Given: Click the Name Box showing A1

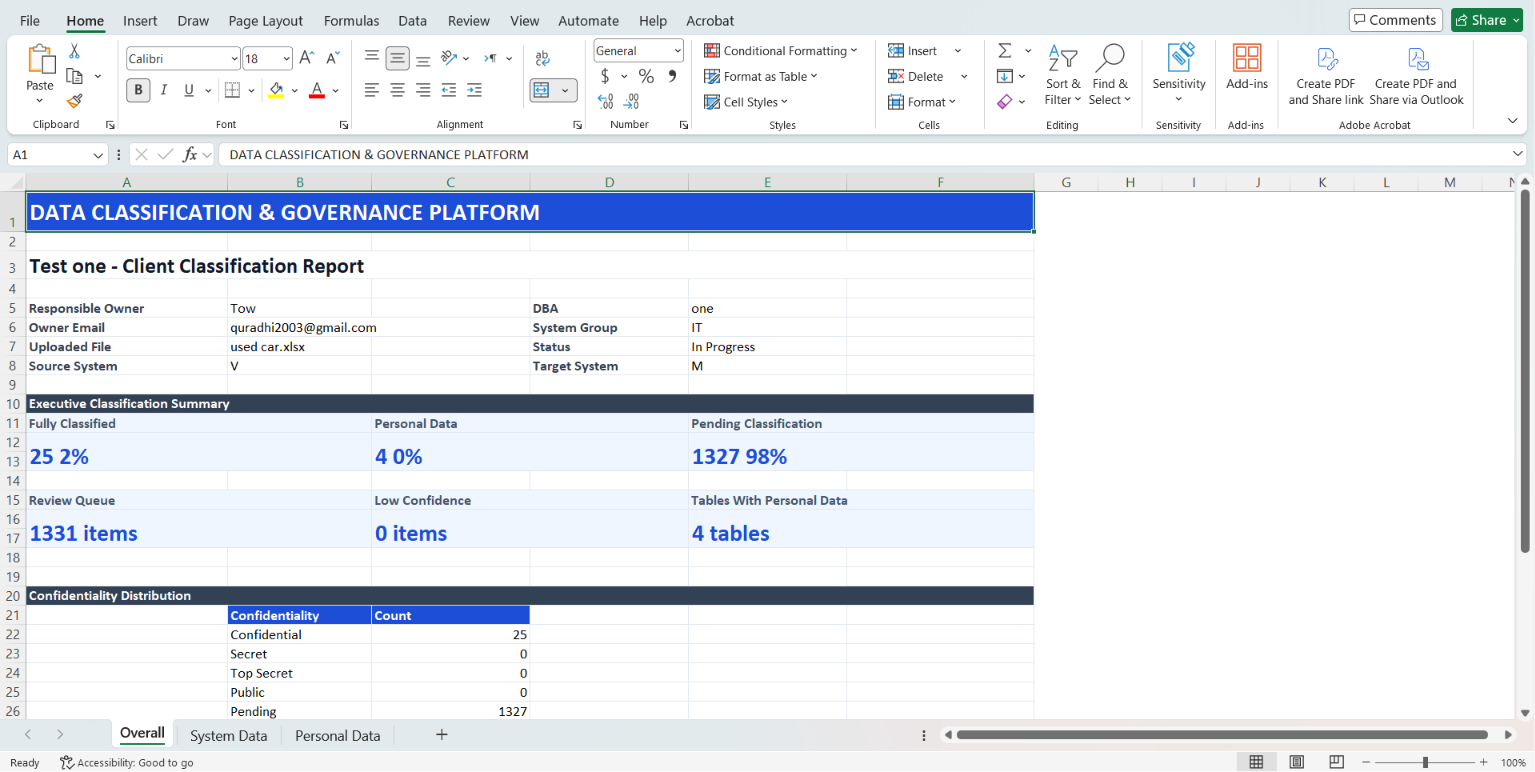Looking at the screenshot, I should point(57,155).
